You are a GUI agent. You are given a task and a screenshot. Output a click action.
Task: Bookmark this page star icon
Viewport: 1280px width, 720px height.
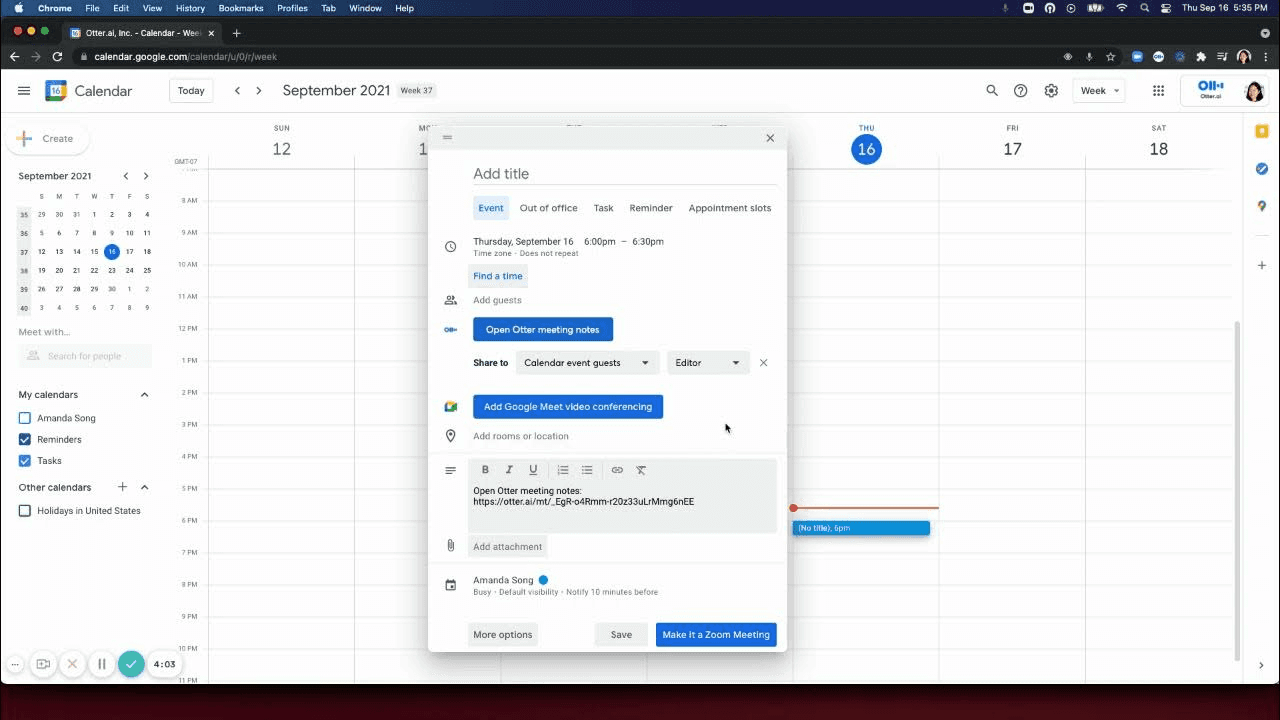click(1111, 57)
